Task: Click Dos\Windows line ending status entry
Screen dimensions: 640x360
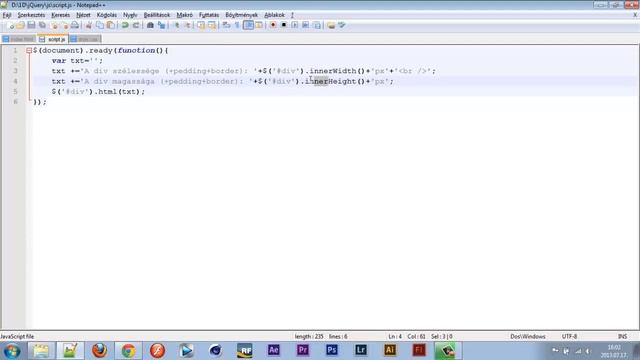Action: pyautogui.click(x=528, y=337)
